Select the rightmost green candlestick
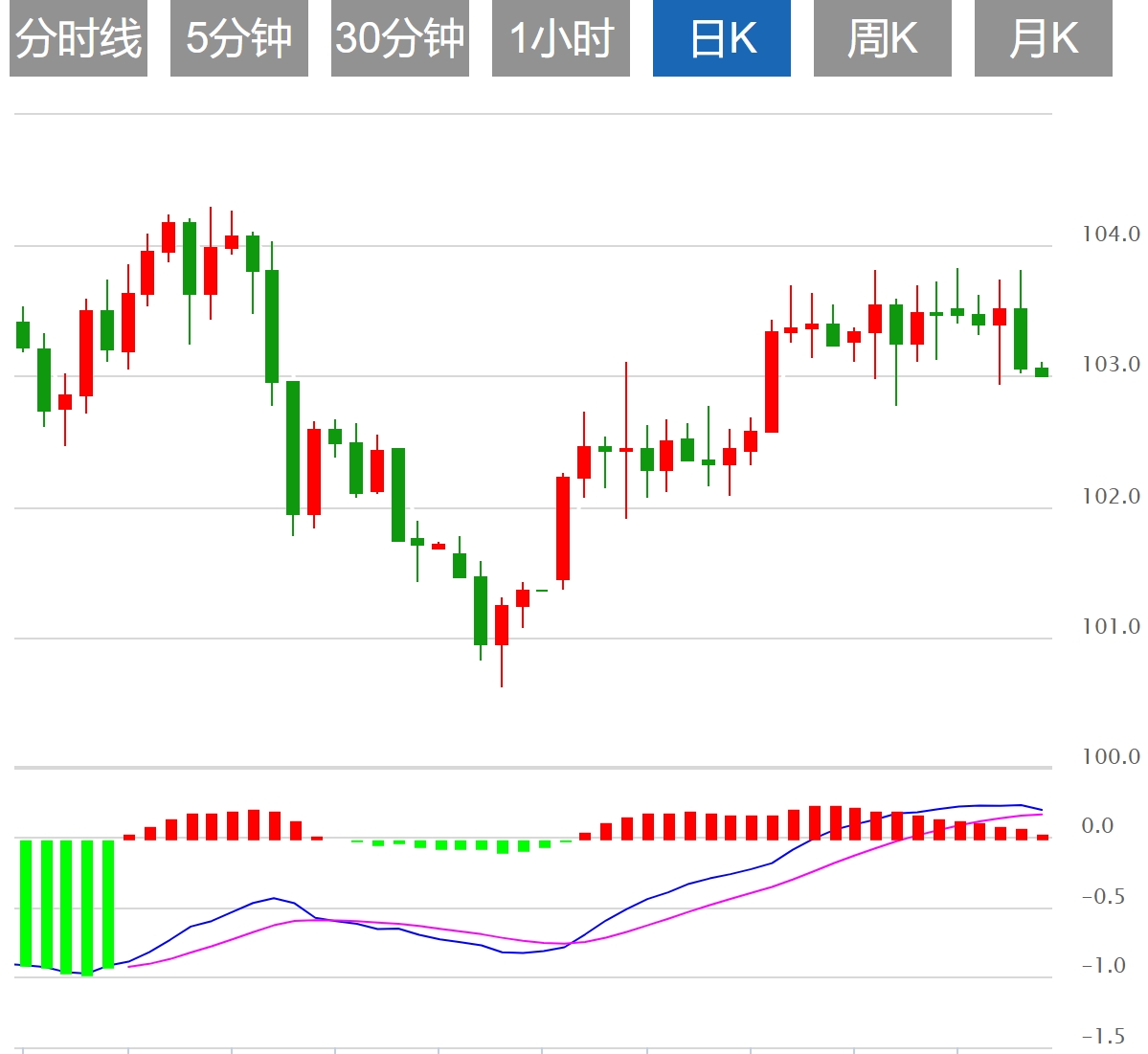Viewport: 1148px width, 1054px height. pyautogui.click(x=1042, y=371)
